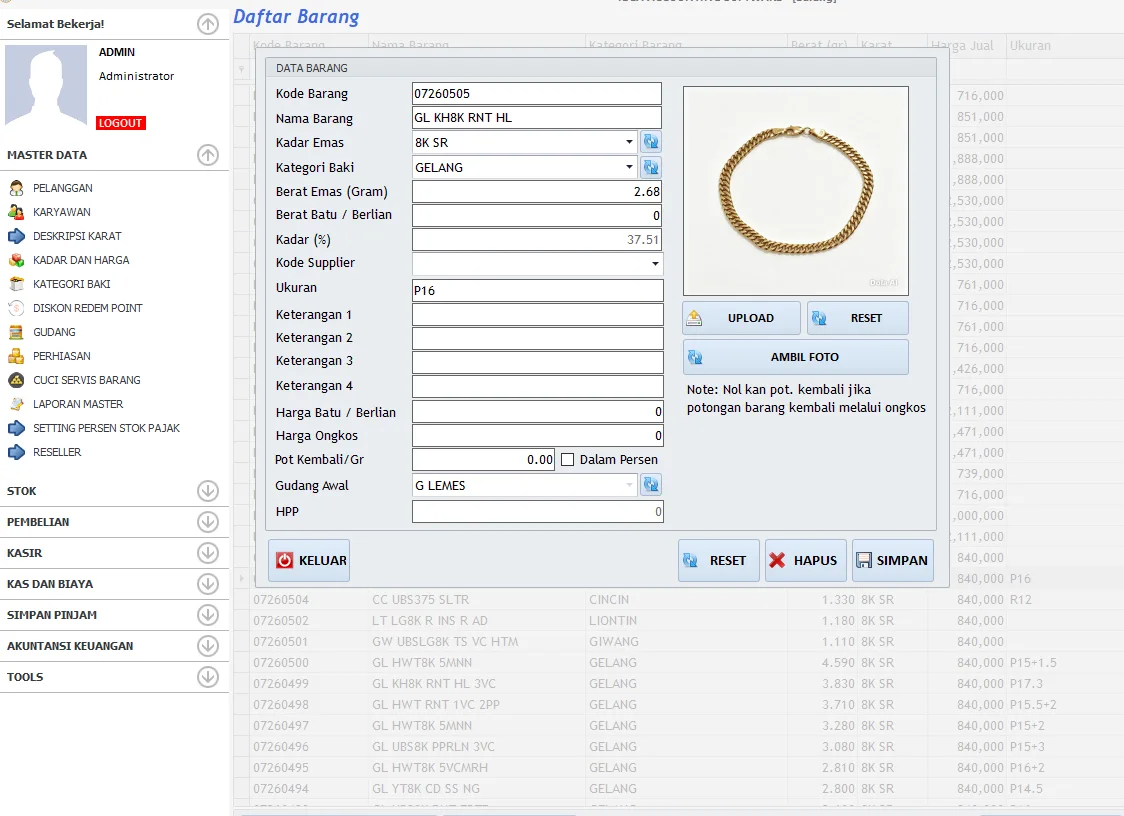Click the HAPUS button
1124x816 pixels.
pyautogui.click(x=805, y=561)
